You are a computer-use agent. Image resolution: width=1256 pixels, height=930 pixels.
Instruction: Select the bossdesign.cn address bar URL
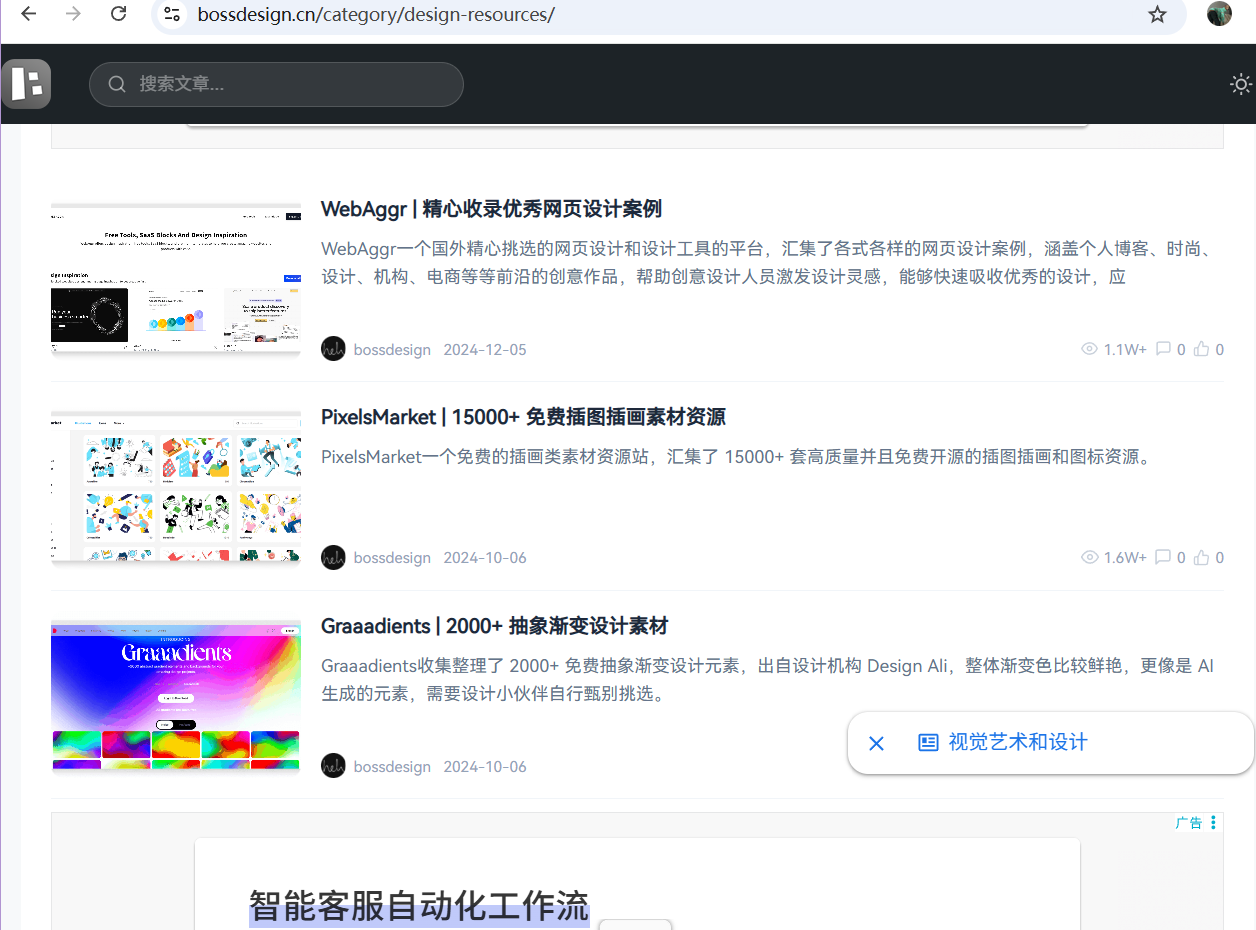pos(376,15)
